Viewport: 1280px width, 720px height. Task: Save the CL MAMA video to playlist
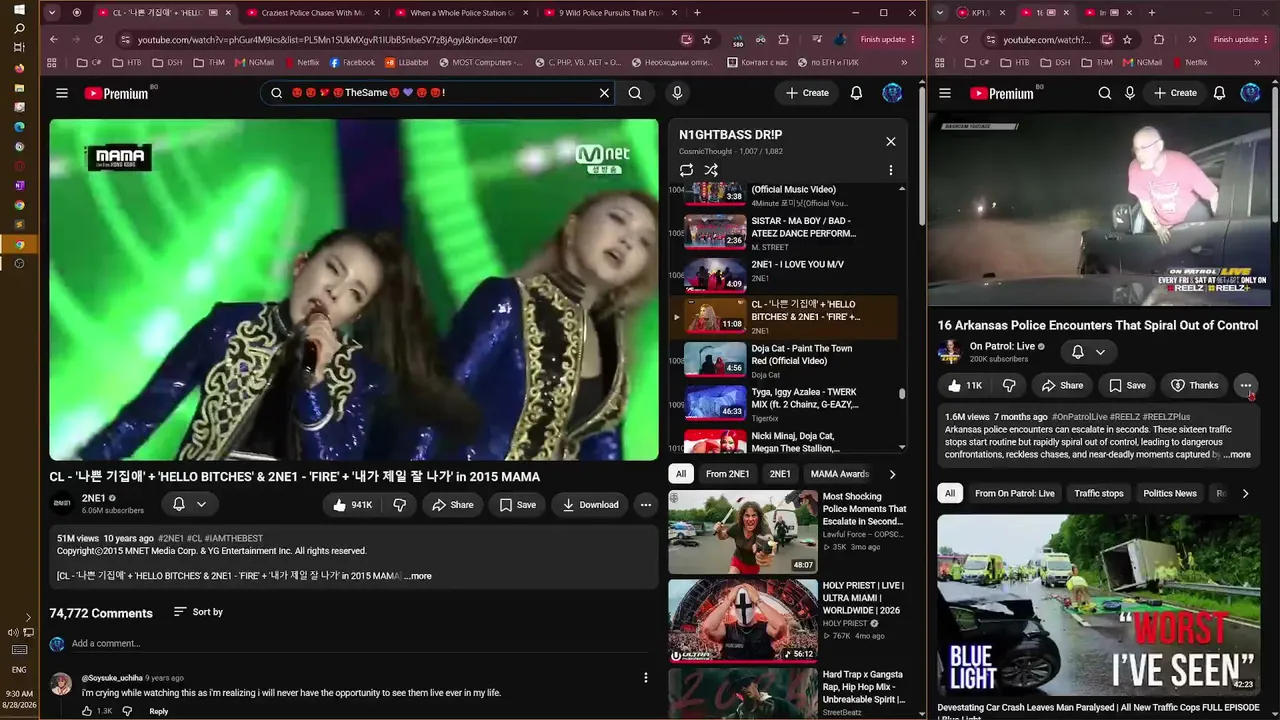[517, 505]
